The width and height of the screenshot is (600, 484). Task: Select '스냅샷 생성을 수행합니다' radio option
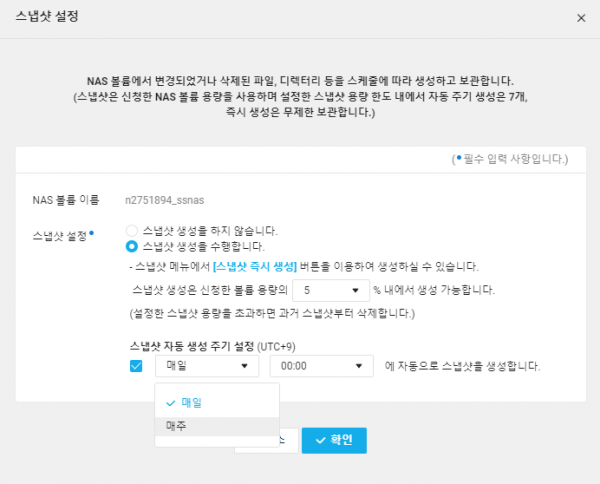pos(132,246)
